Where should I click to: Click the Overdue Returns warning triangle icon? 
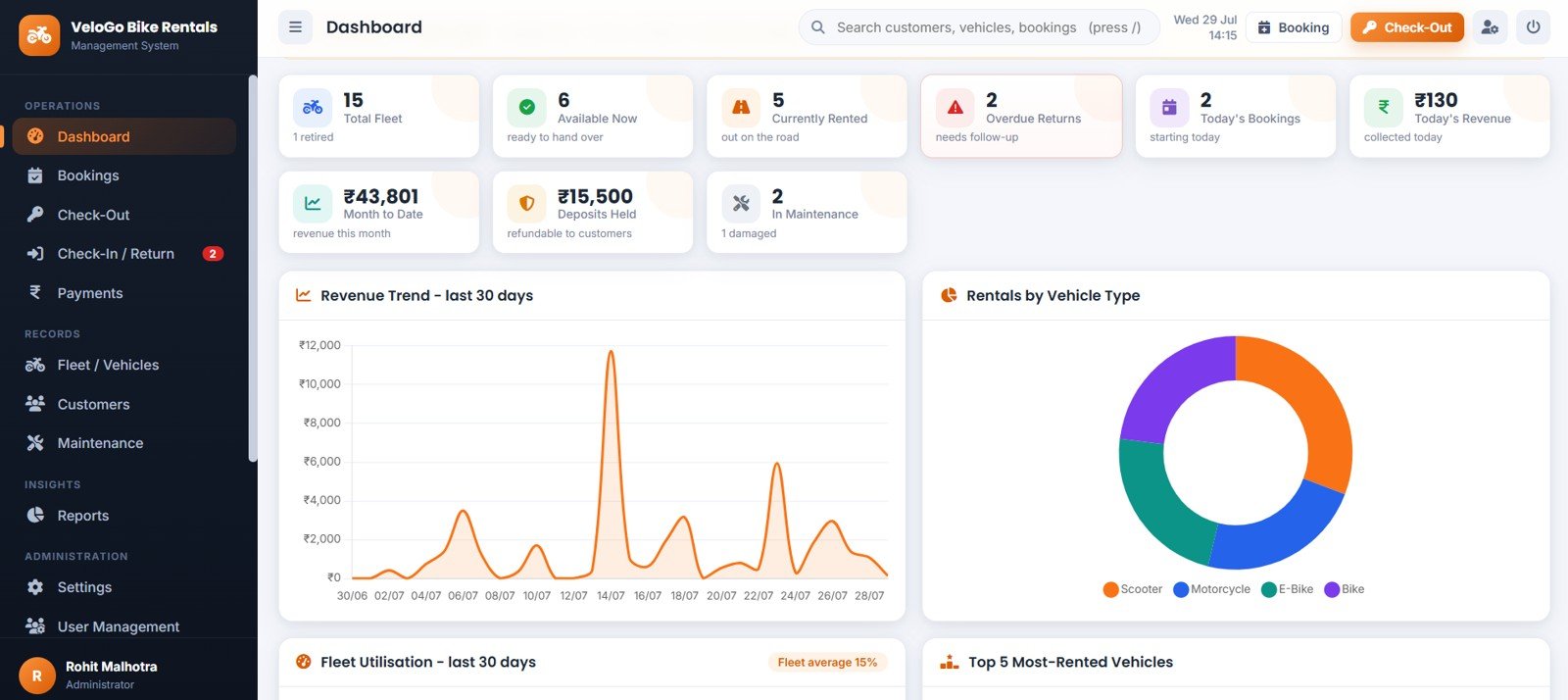[955, 107]
